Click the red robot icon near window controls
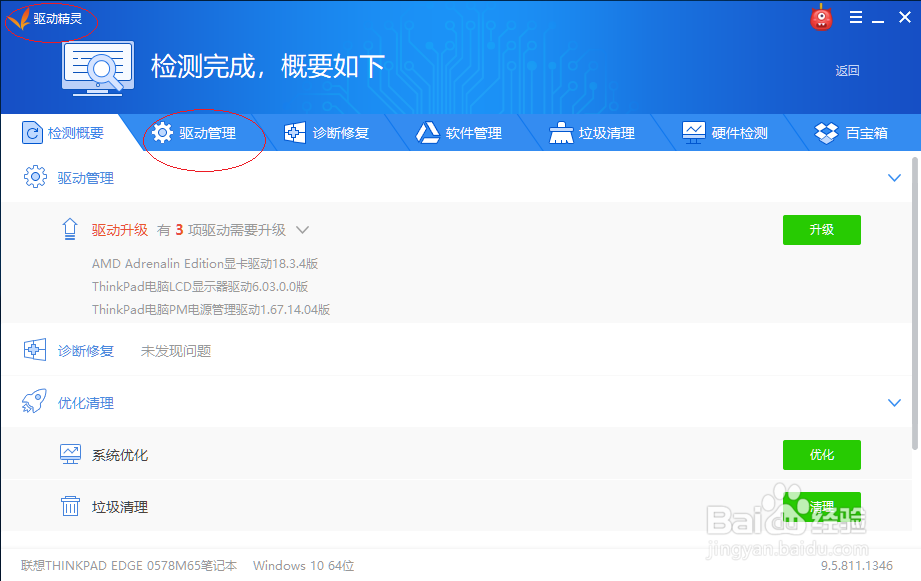This screenshot has height=581, width=921. click(x=820, y=17)
